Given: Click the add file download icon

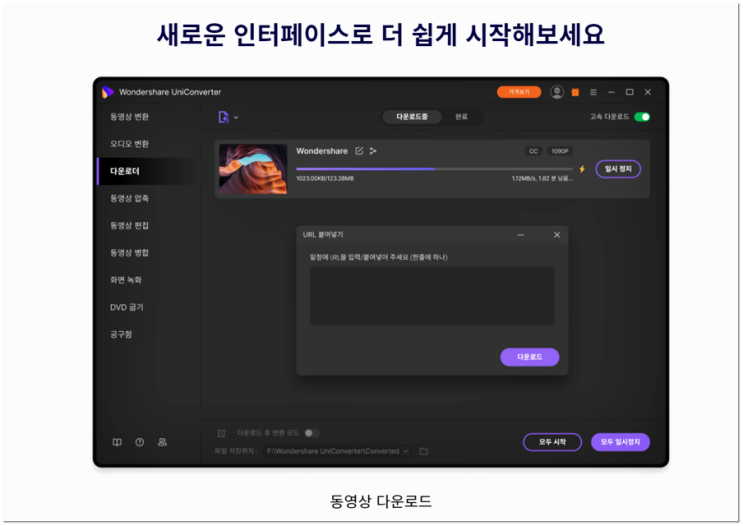Looking at the screenshot, I should (223, 117).
